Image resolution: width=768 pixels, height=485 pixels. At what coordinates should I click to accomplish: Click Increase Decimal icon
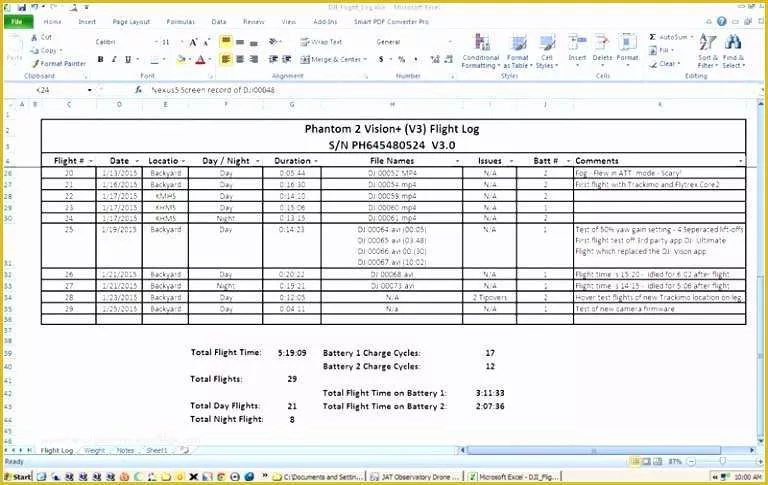point(435,59)
